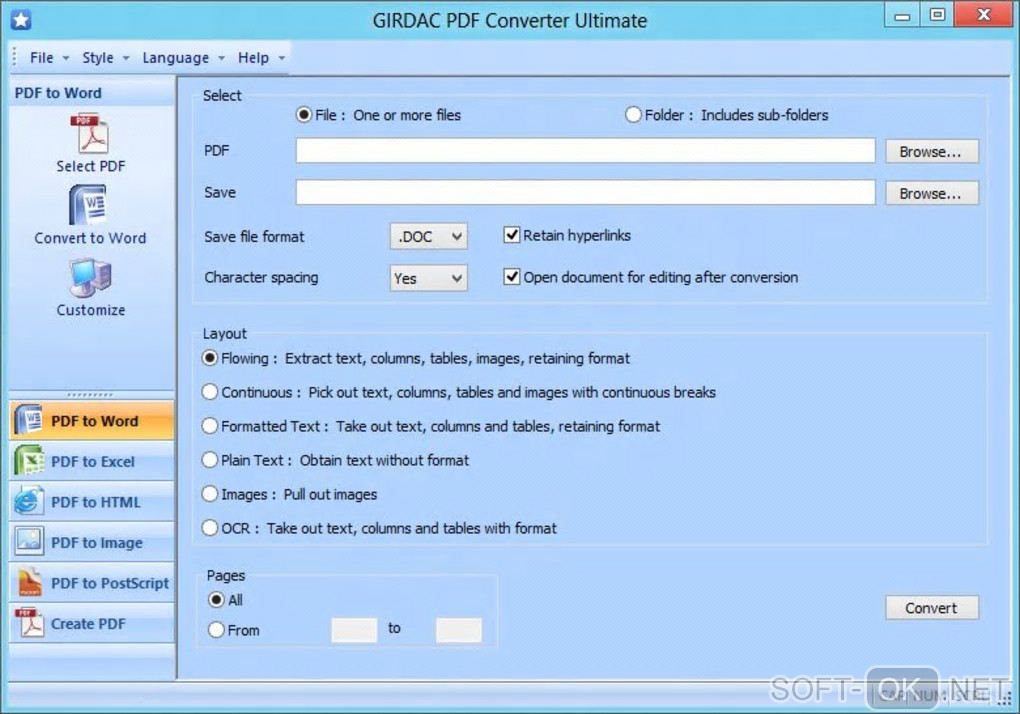Open the Customize computer icon
Screen dimensions: 1020x714
coord(91,278)
